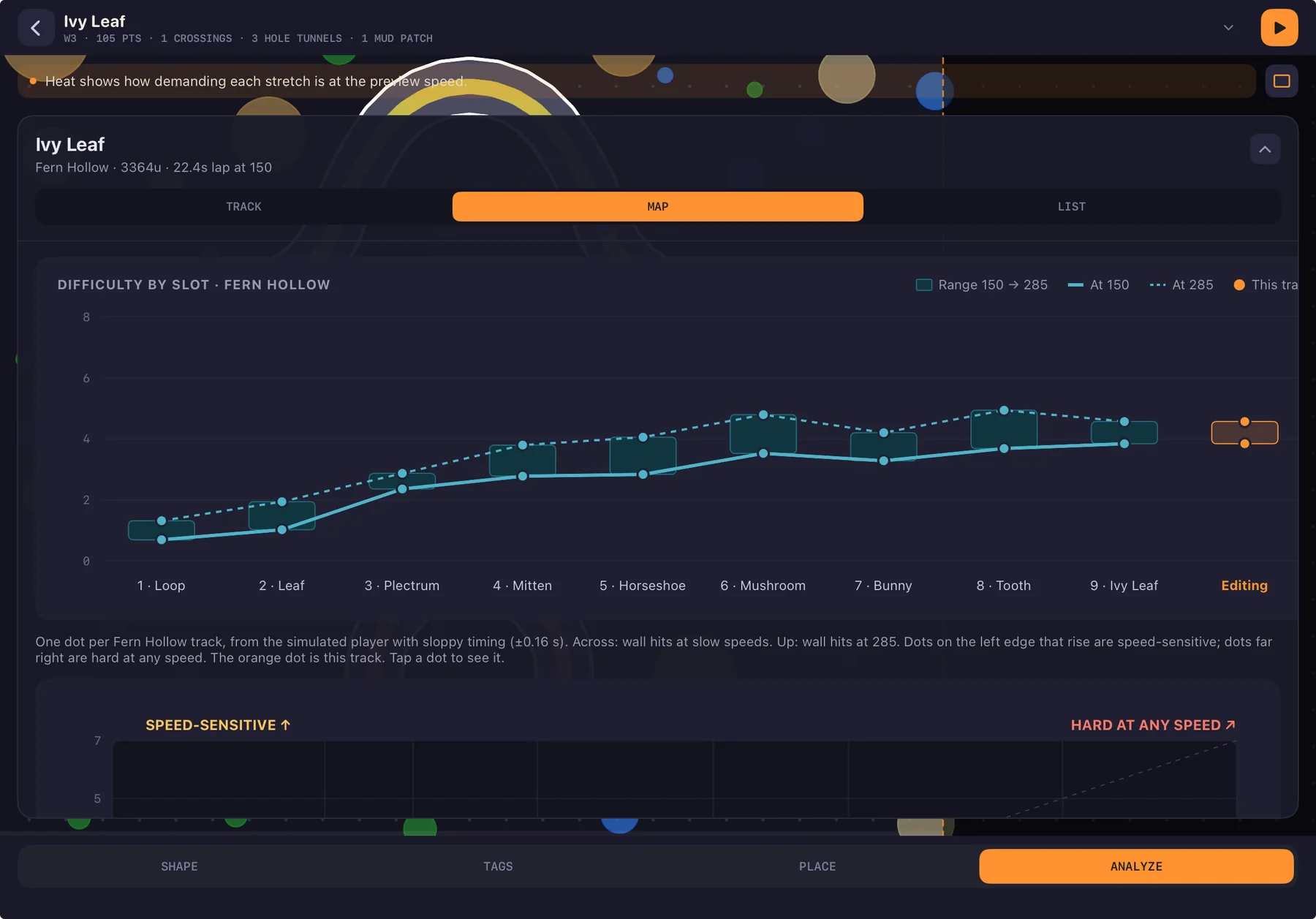Screen dimensions: 1316x919
Task: Select the 2 · Leaf slot label
Action: point(281,586)
